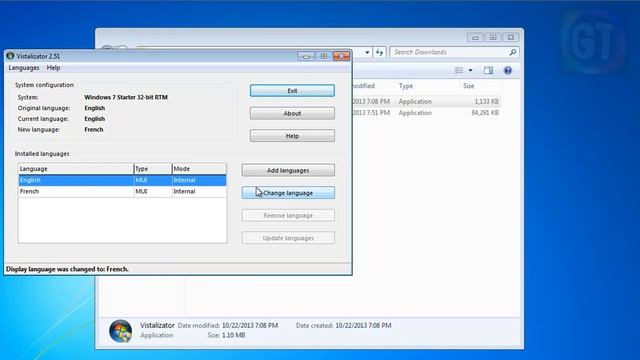Click the change view icon in Explorer
The height and width of the screenshot is (360, 640).
coord(459,71)
